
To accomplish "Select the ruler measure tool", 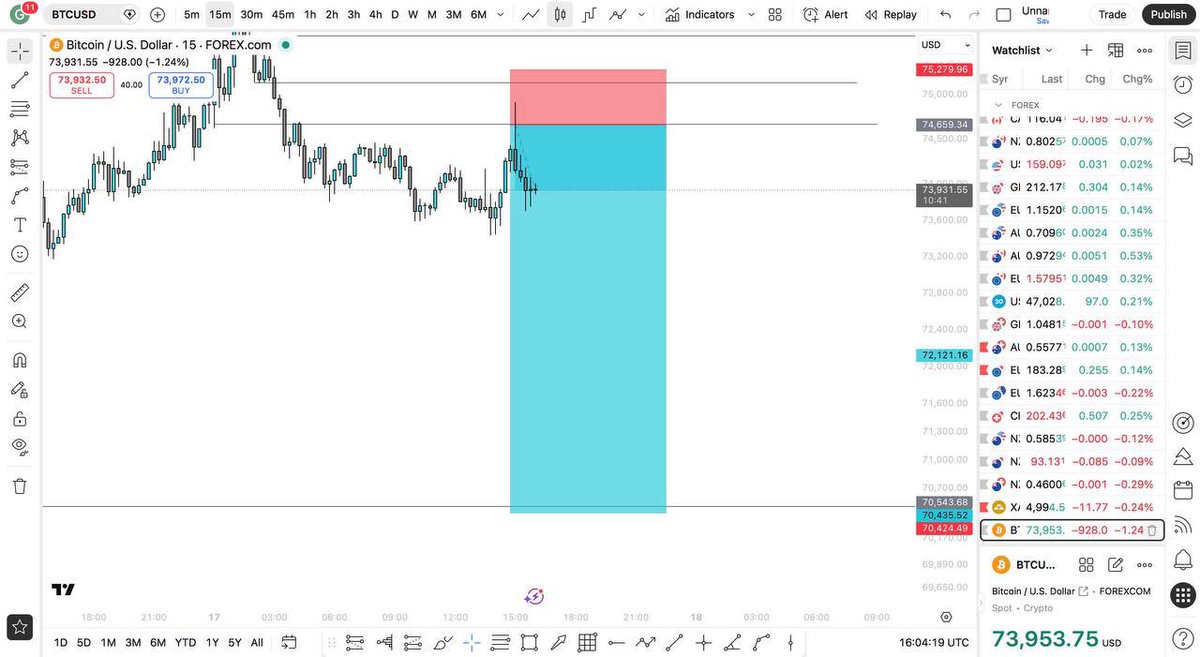I will coord(20,292).
